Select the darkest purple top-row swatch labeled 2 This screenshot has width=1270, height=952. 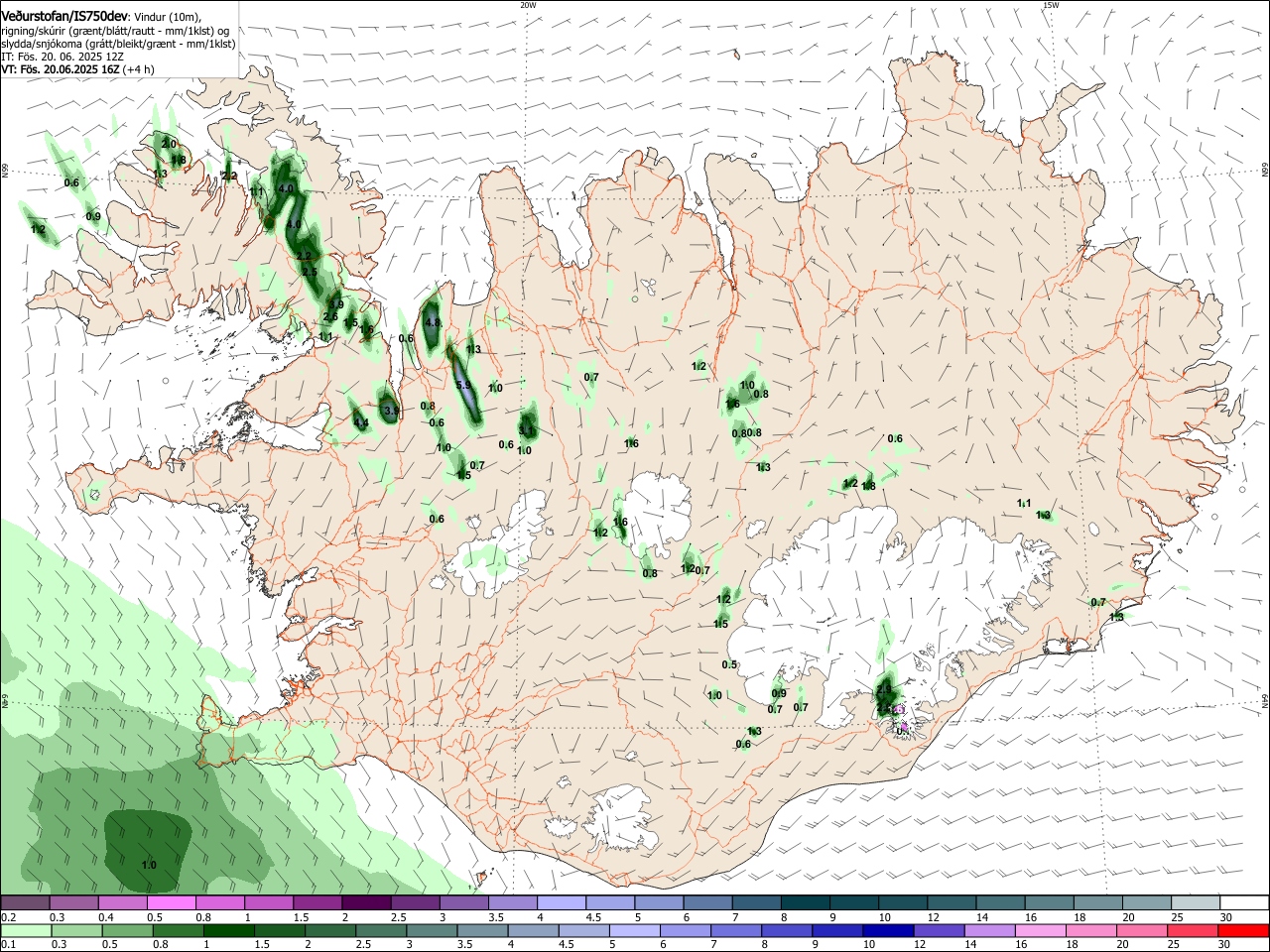tap(365, 902)
